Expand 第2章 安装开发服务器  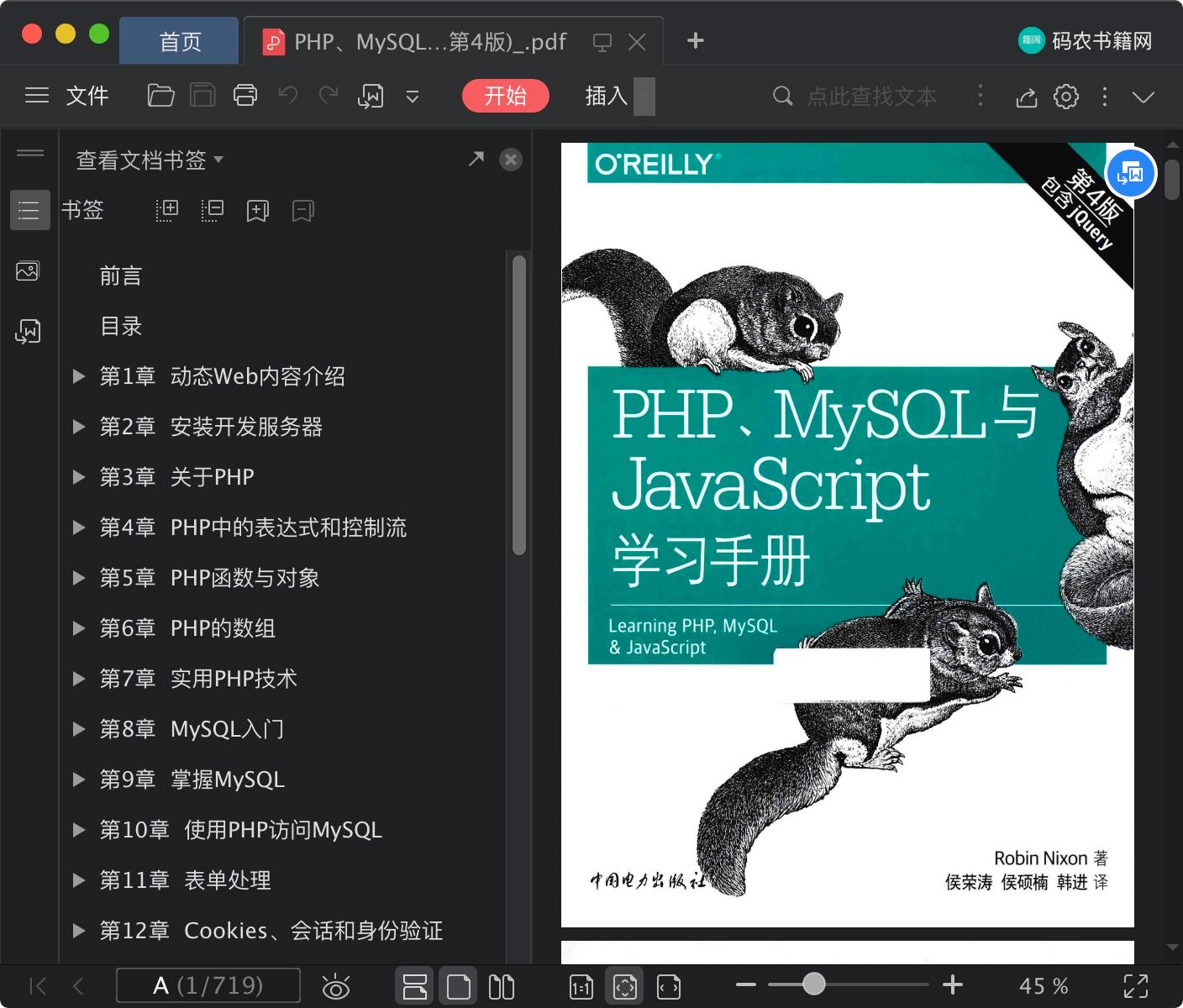(79, 427)
